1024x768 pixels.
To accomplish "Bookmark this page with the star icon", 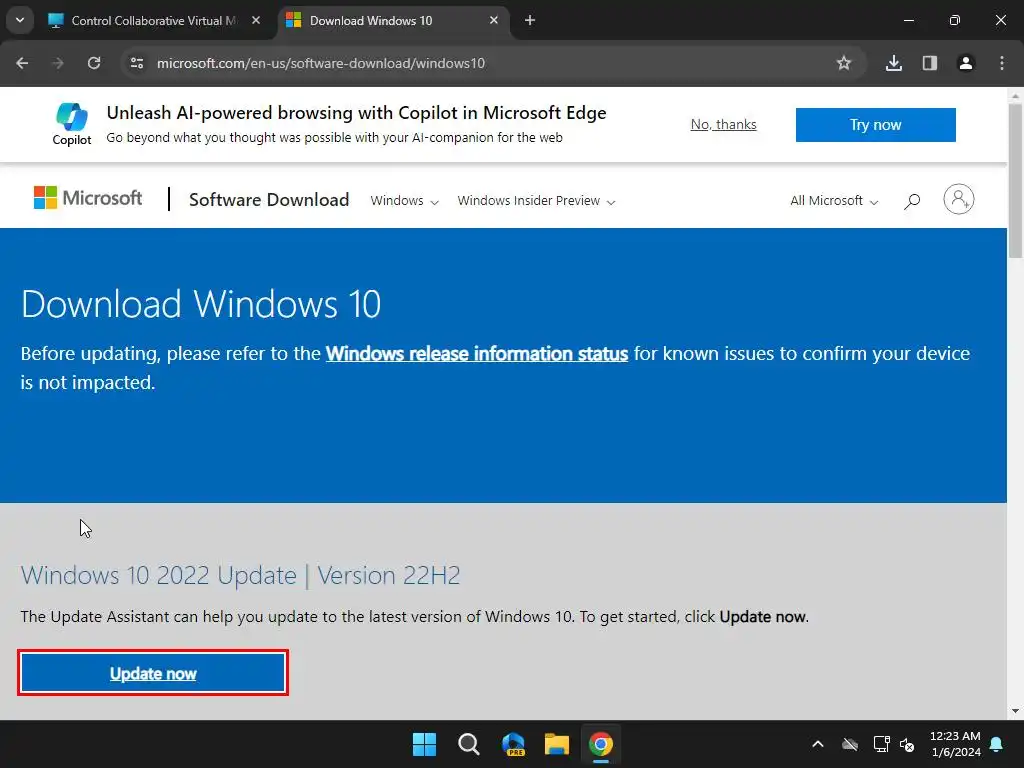I will [844, 63].
